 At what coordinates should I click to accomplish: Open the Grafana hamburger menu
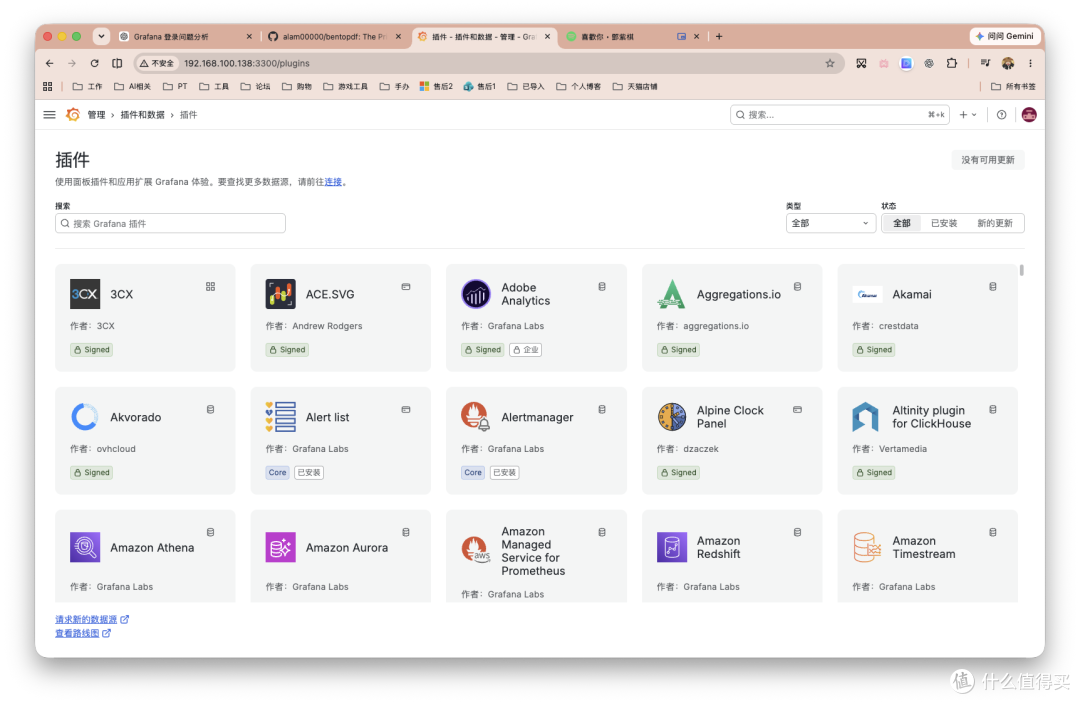tap(50, 115)
